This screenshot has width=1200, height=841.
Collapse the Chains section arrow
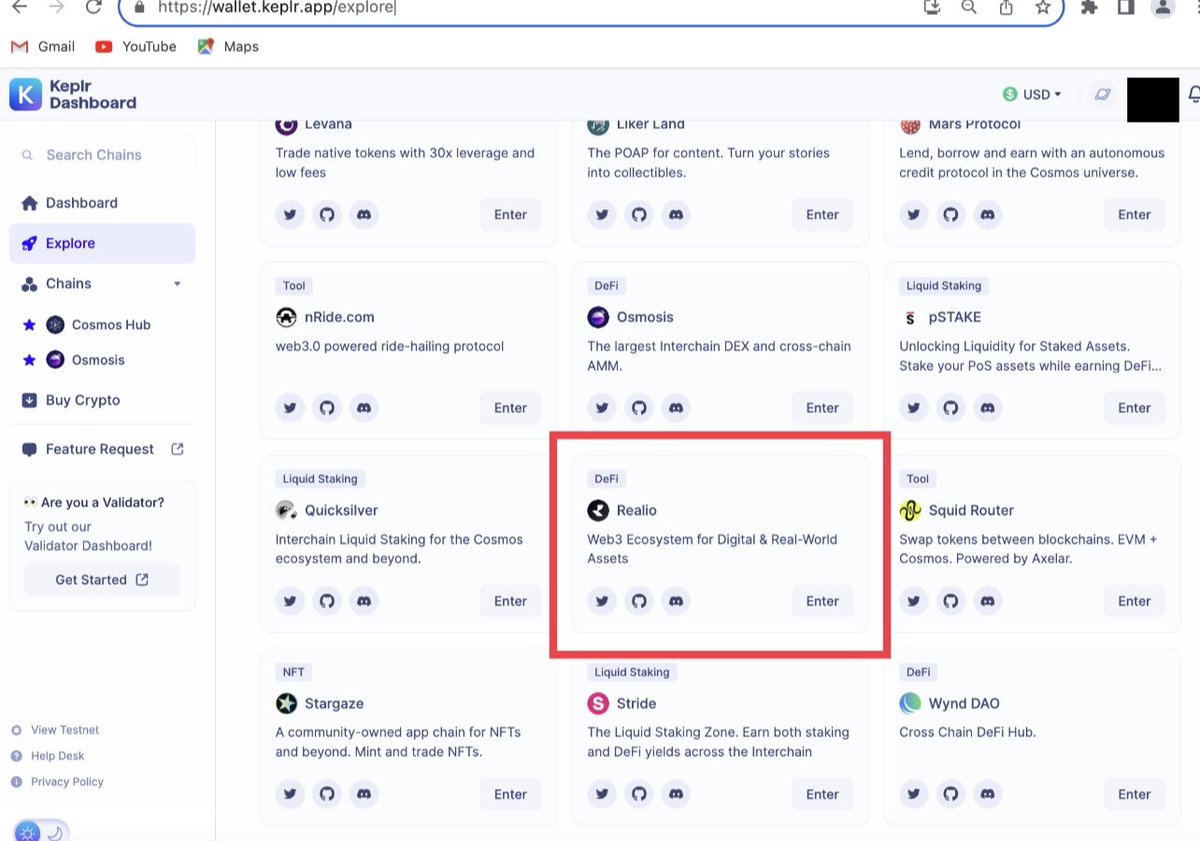[x=177, y=284]
